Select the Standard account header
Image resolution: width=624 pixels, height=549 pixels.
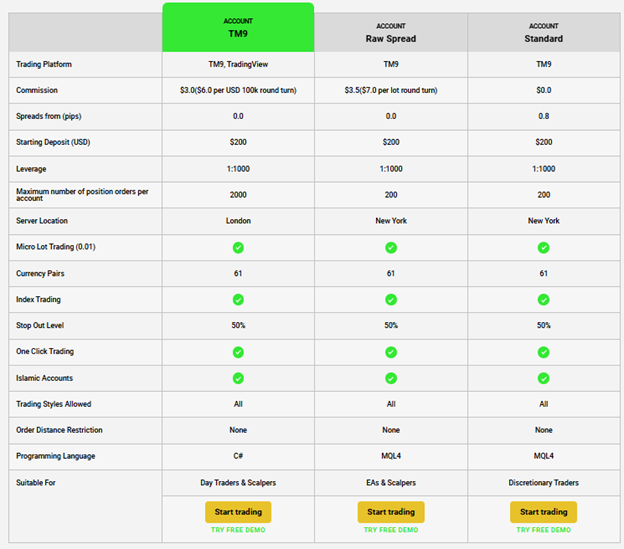click(543, 33)
